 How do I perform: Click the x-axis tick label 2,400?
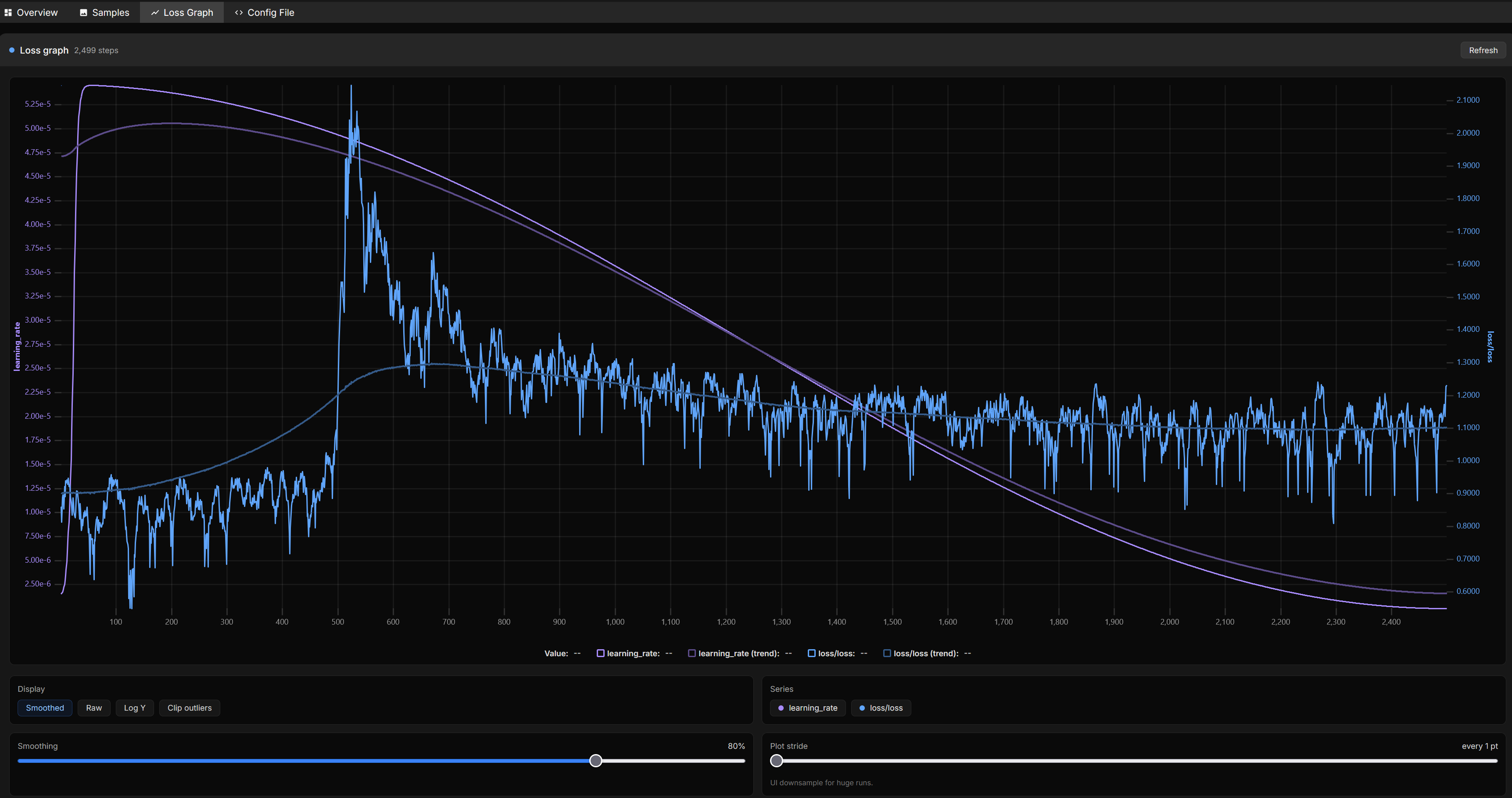(x=1391, y=622)
